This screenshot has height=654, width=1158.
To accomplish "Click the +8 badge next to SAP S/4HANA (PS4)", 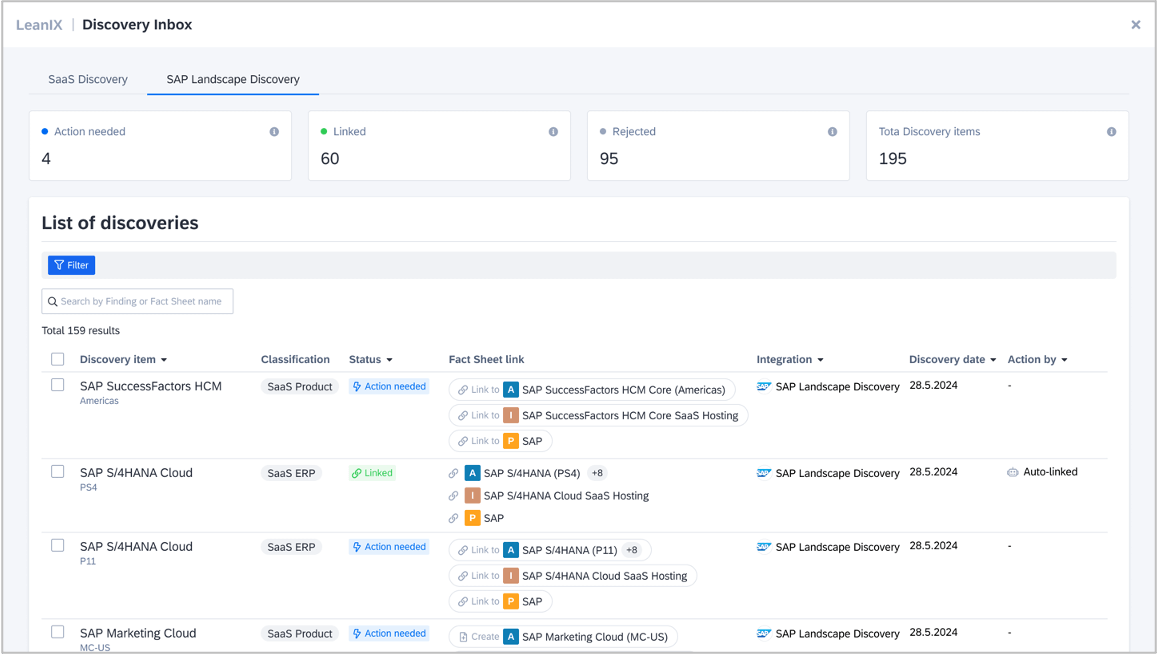I will pyautogui.click(x=596, y=472).
